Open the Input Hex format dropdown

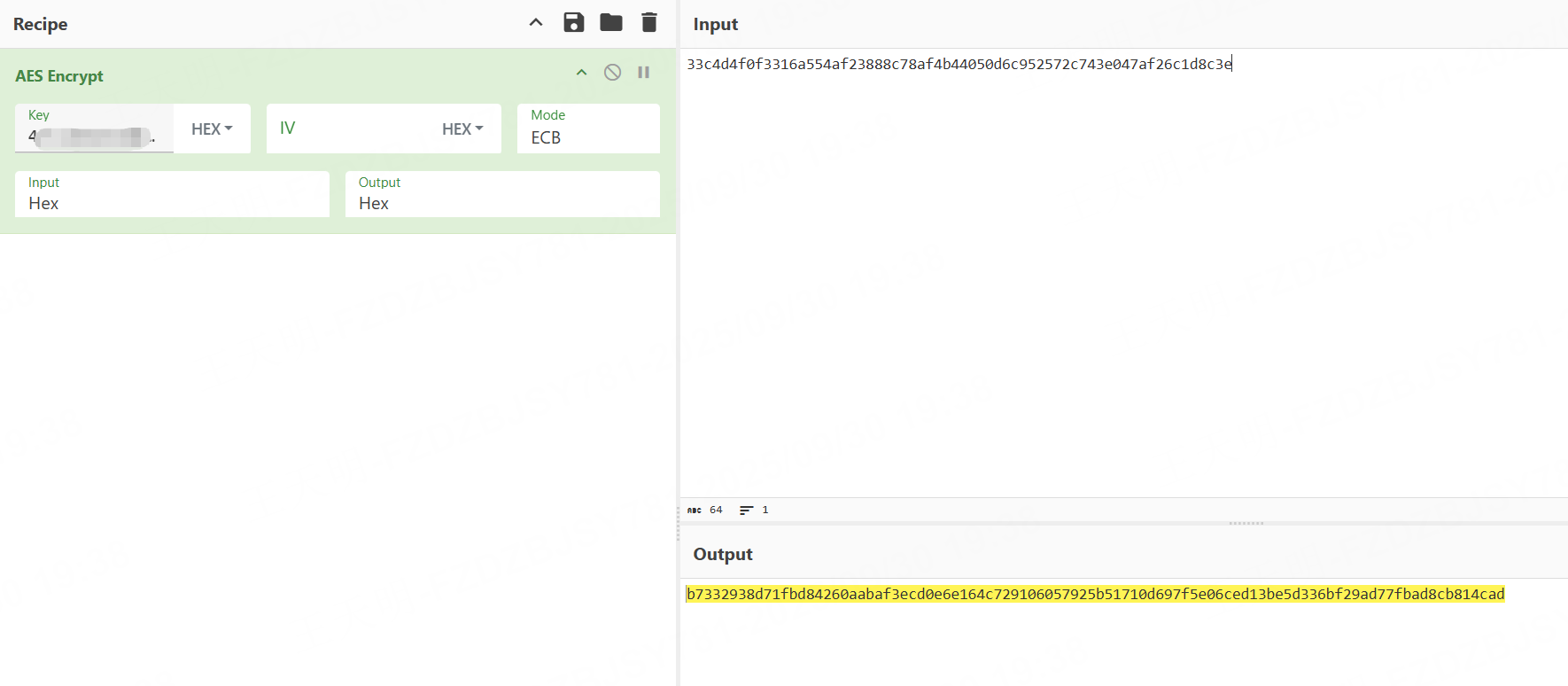[172, 194]
